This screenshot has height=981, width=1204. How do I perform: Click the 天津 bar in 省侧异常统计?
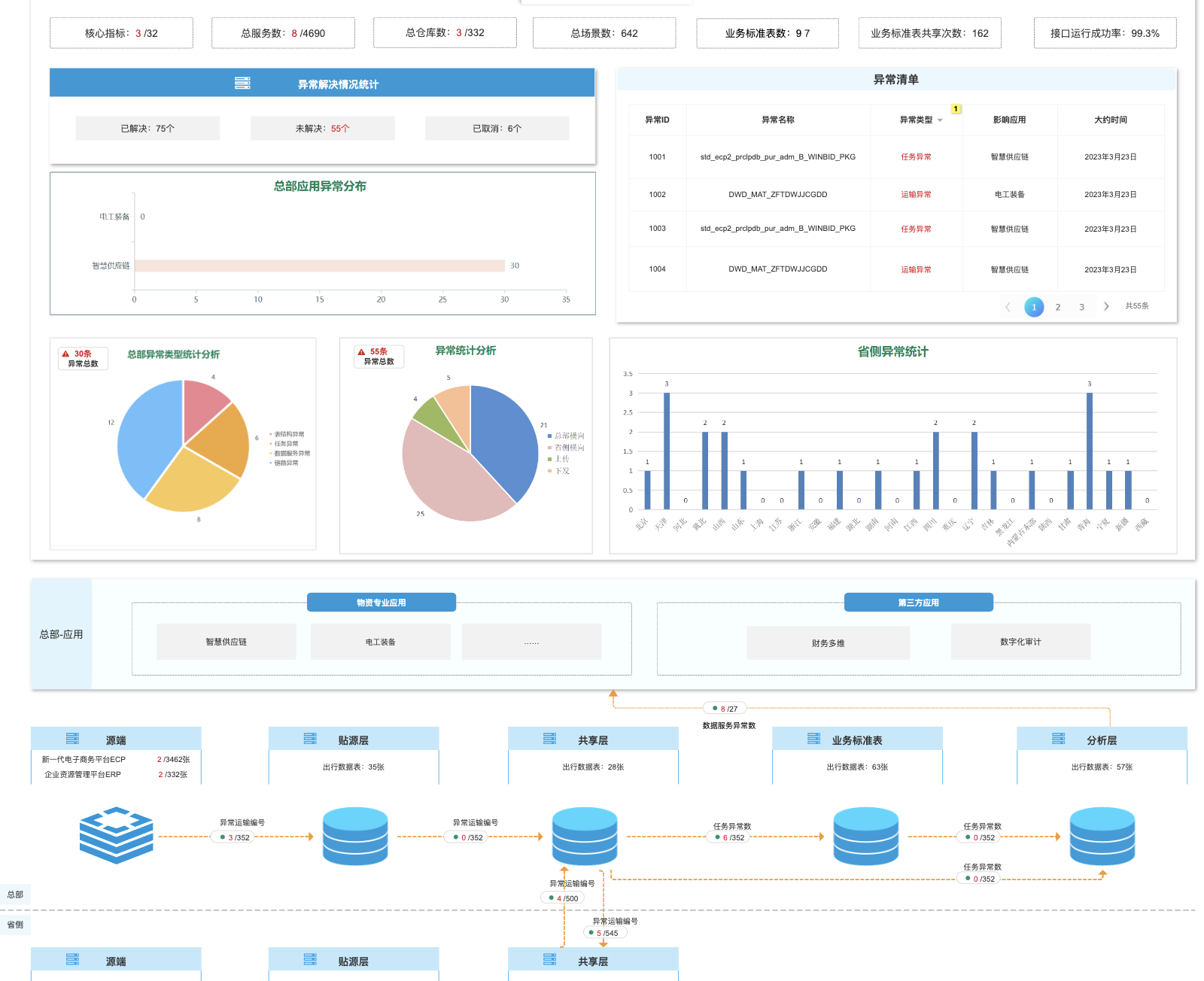point(667,451)
